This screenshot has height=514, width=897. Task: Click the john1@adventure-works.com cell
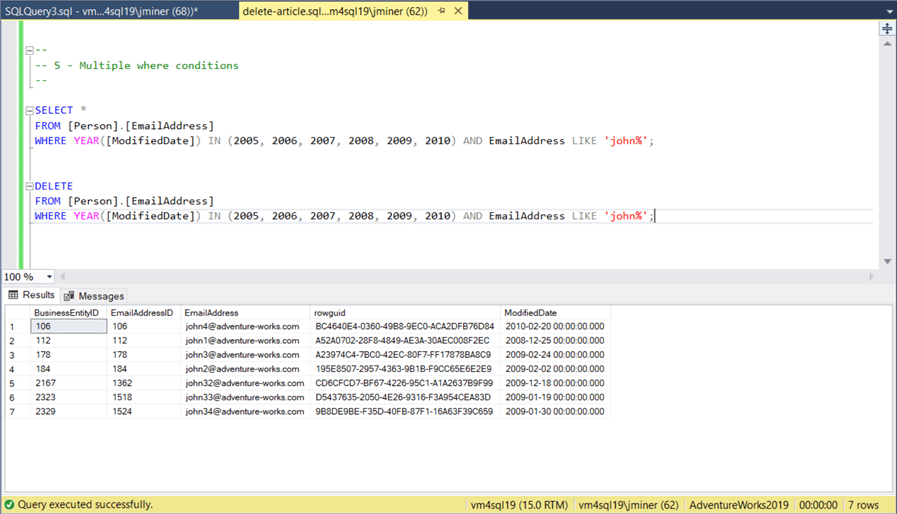click(245, 341)
